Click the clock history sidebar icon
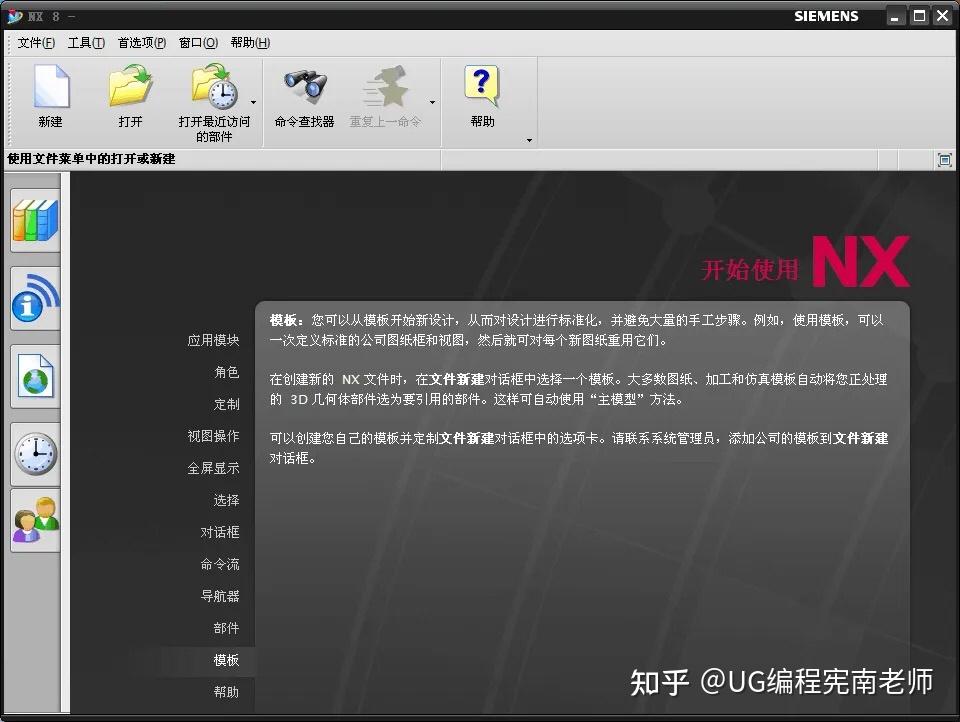 (35, 453)
